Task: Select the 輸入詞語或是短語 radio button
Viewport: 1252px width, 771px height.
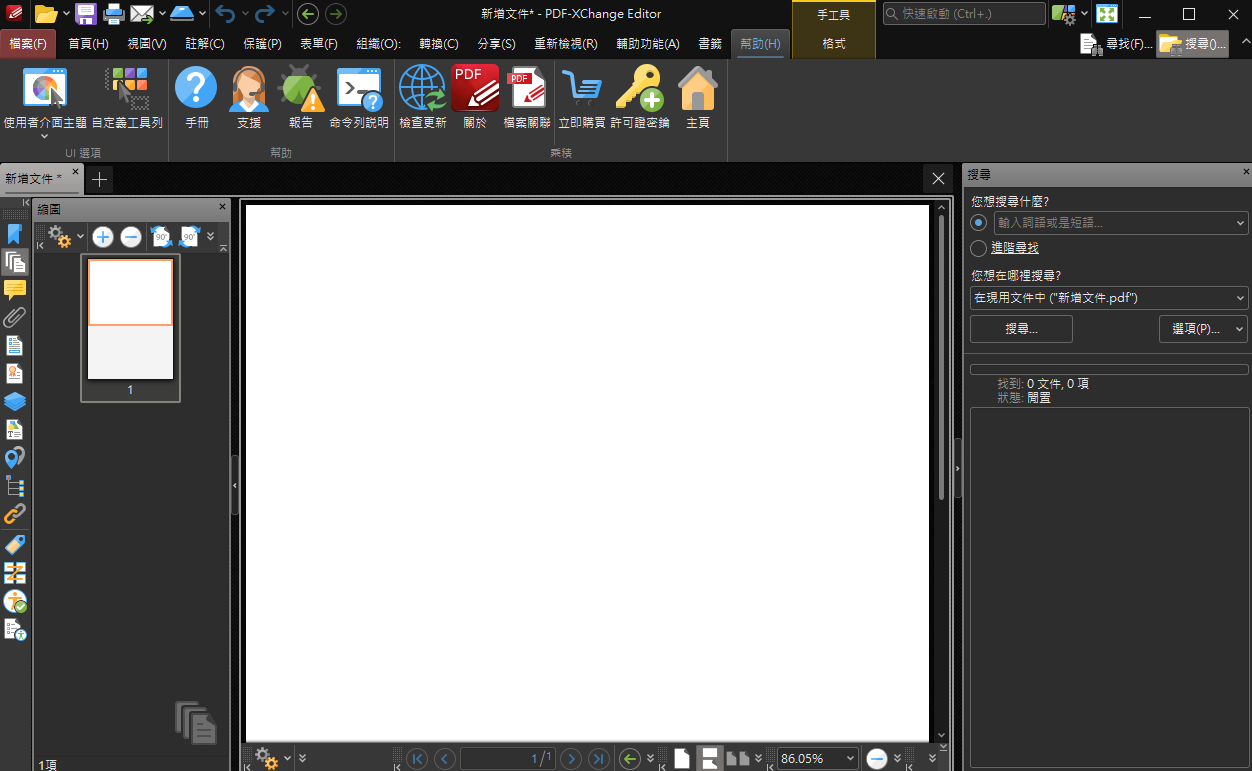Action: [x=977, y=222]
